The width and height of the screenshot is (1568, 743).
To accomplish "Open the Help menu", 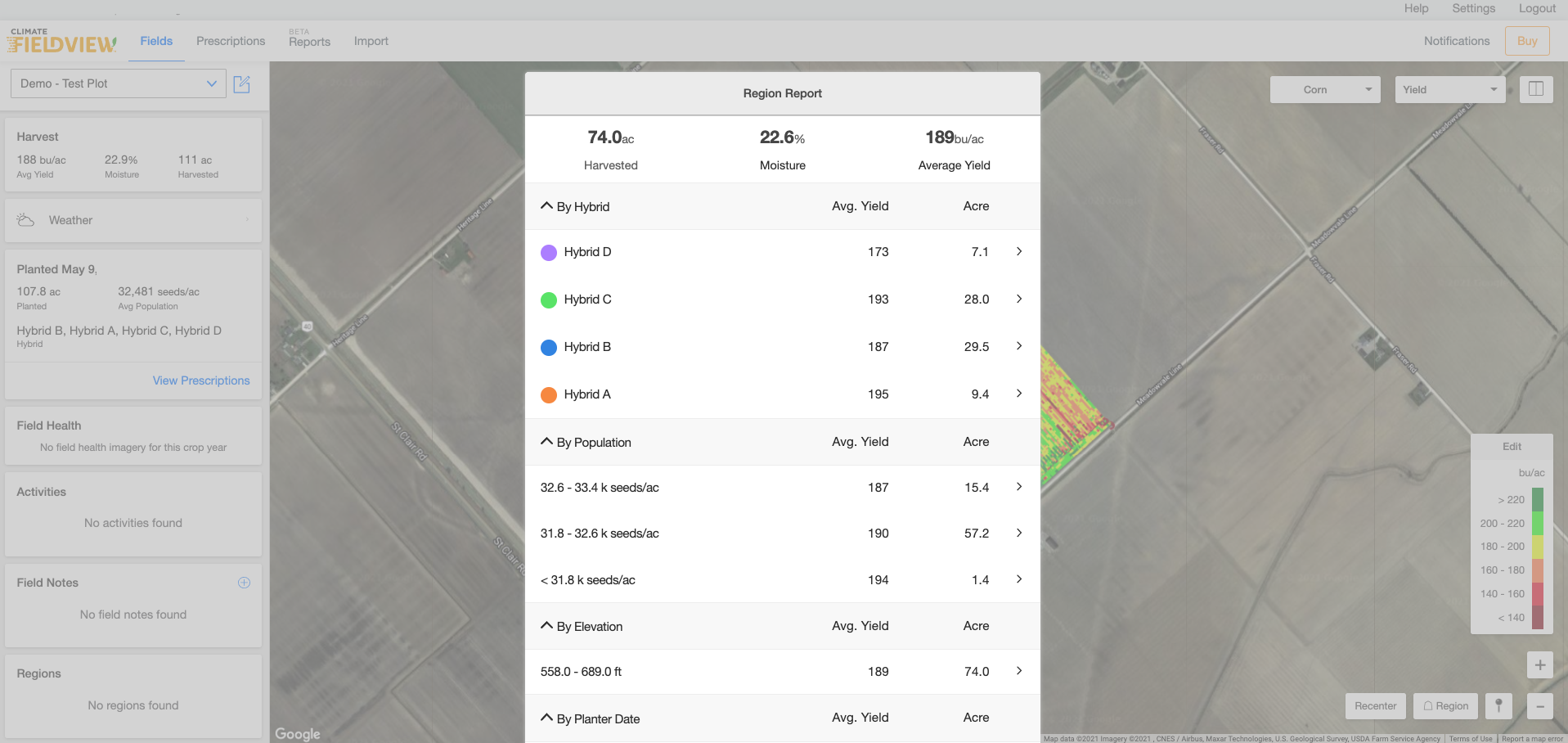I will click(1416, 8).
